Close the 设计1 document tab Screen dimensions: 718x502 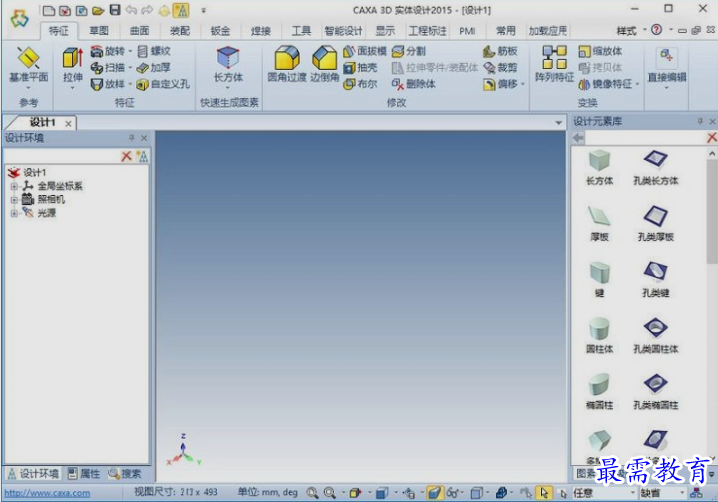pos(68,124)
